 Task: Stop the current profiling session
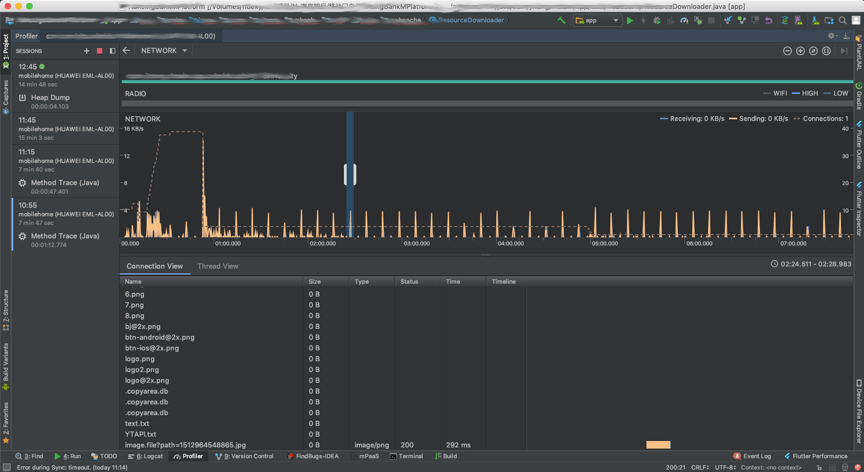[x=99, y=51]
